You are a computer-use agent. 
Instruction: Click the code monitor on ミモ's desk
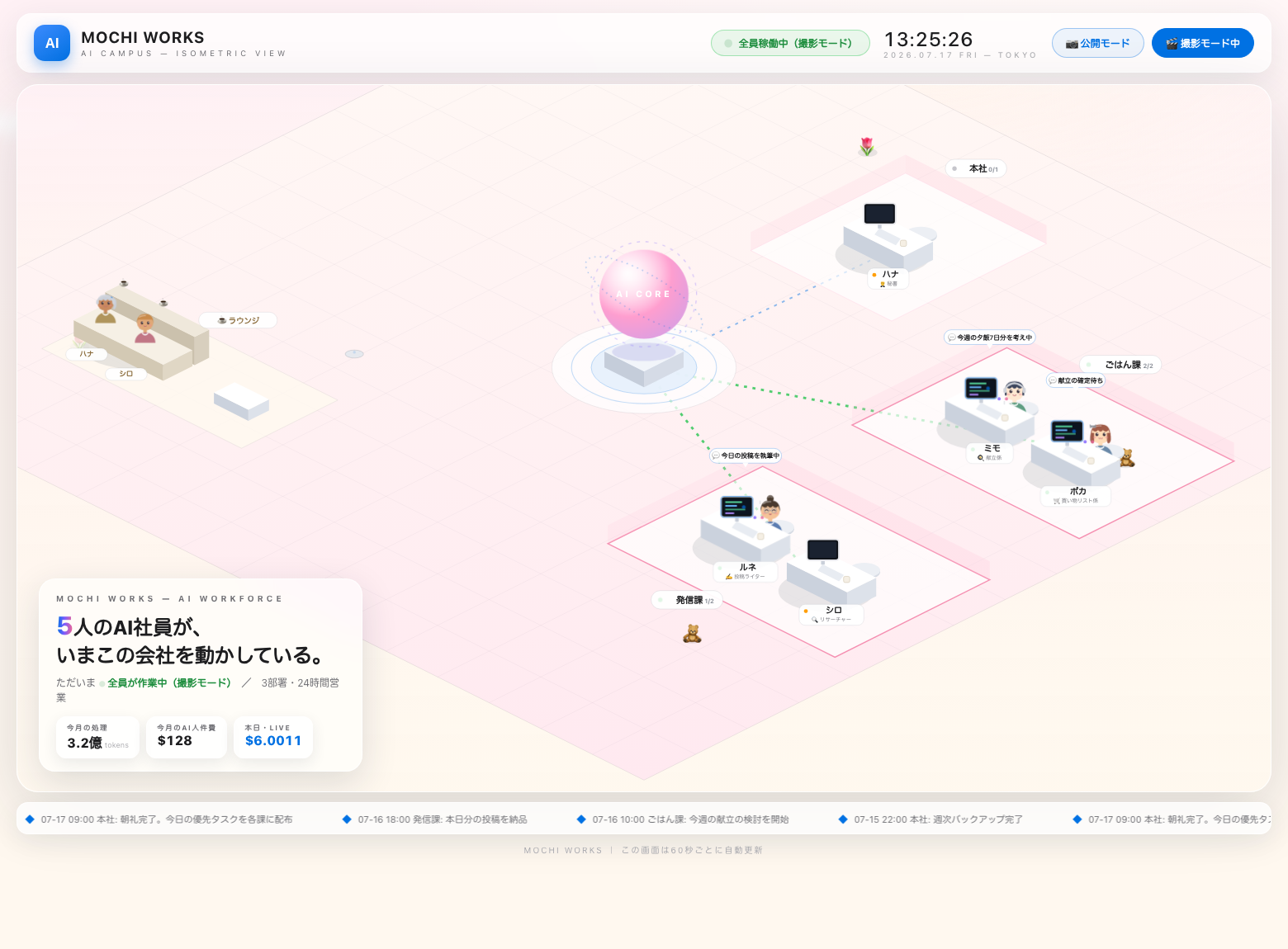coord(981,388)
